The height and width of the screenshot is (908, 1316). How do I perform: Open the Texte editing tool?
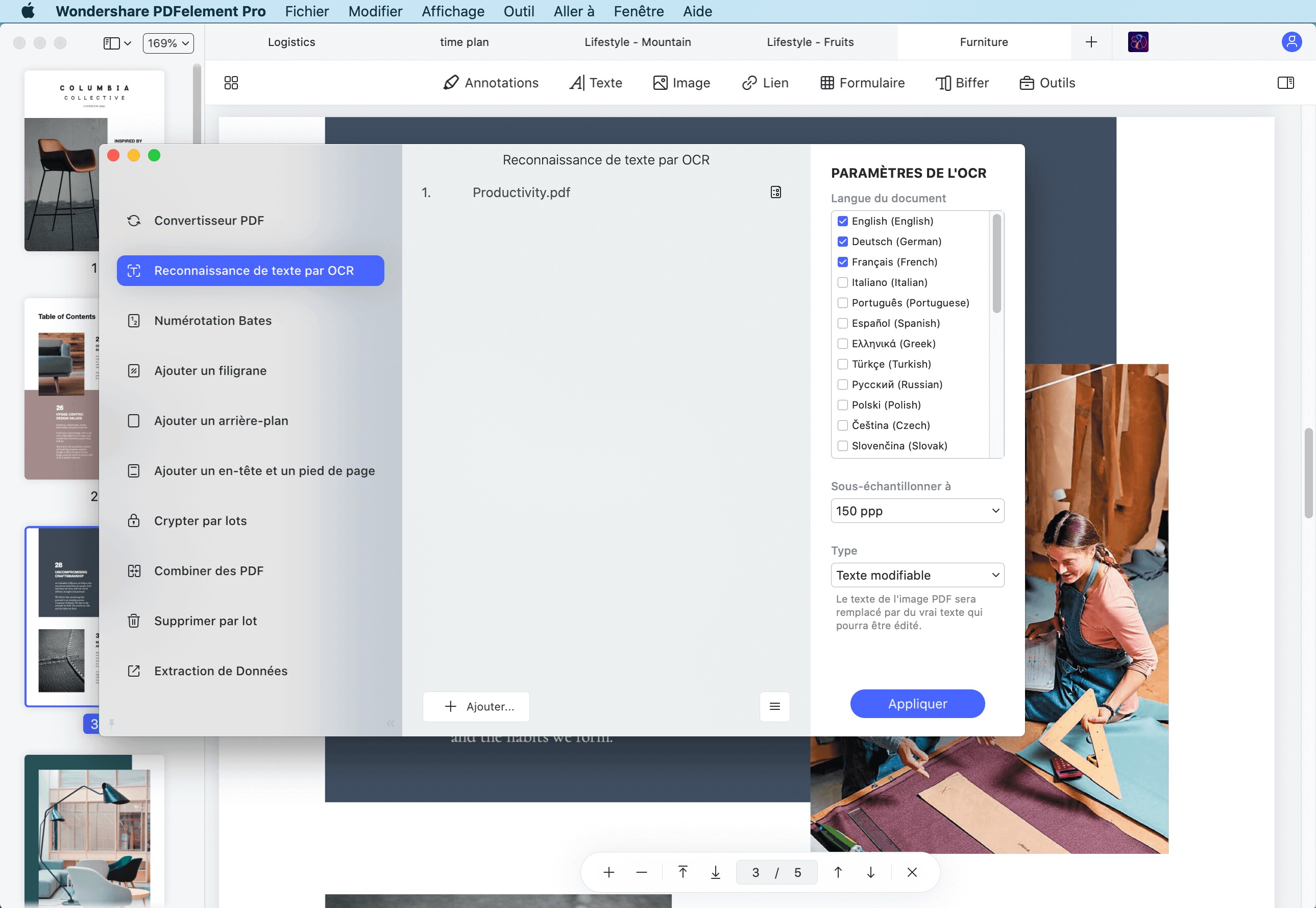click(x=595, y=83)
